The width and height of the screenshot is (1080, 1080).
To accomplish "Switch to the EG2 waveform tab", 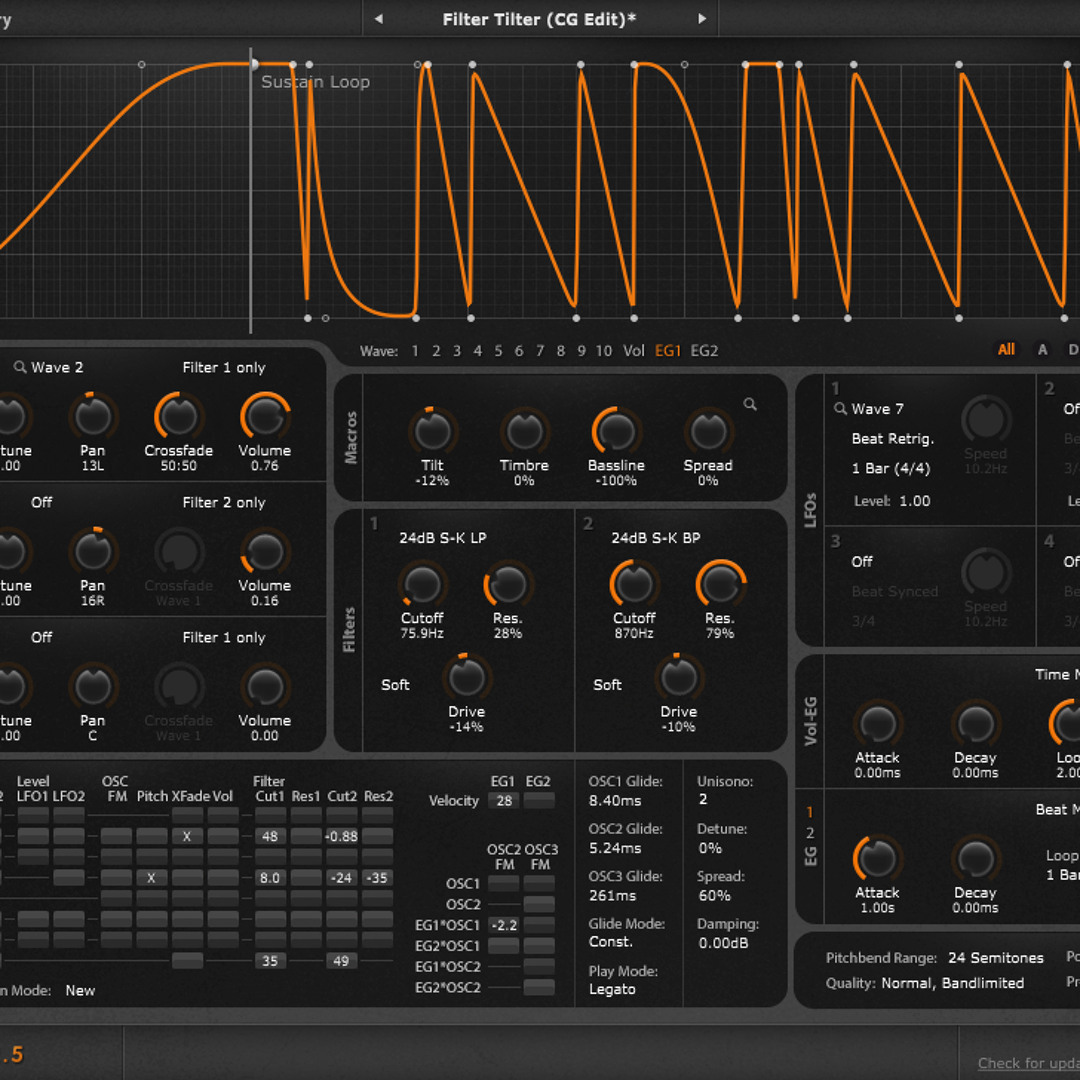I will 704,351.
